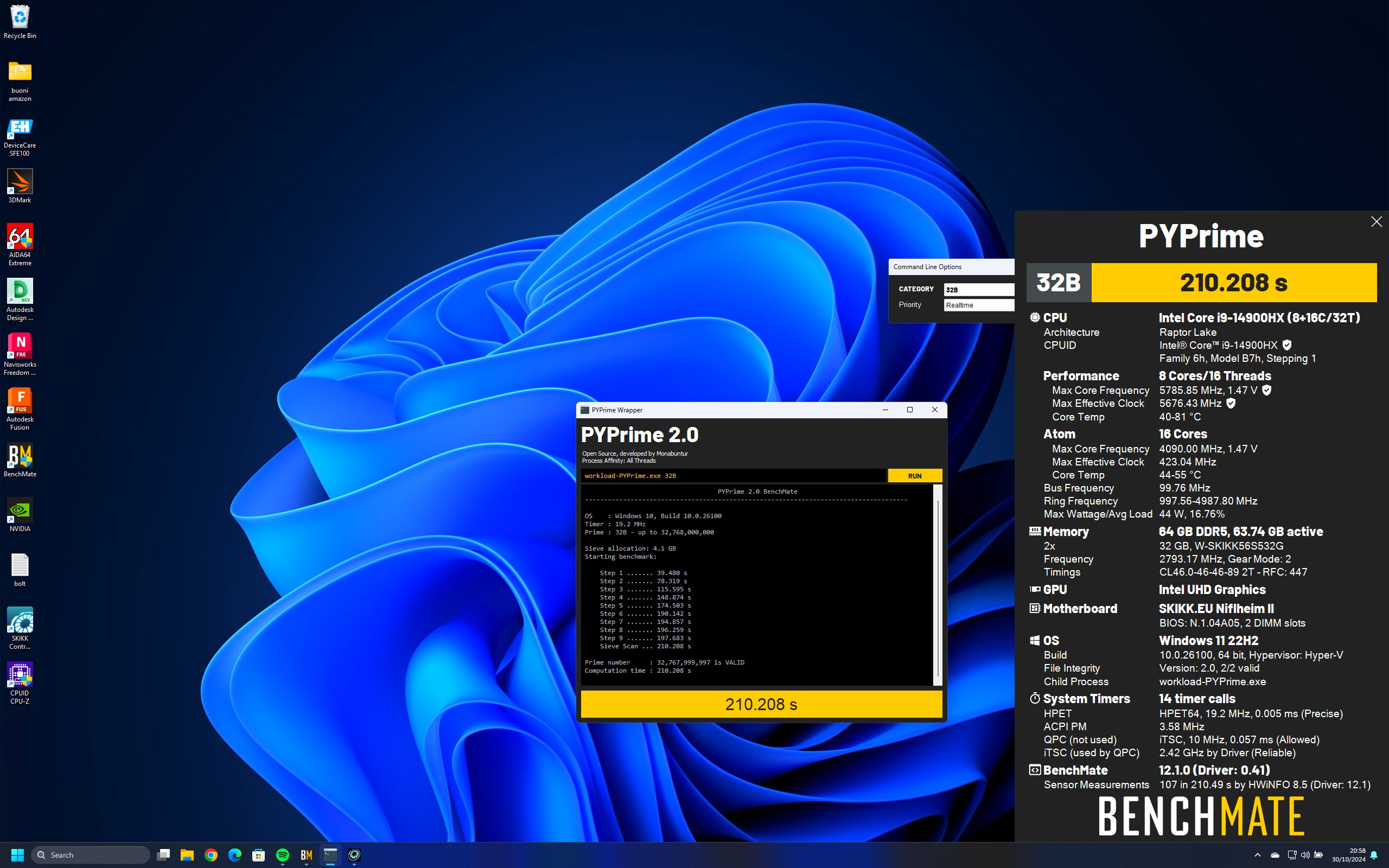Open the NVIDIA desktop shortcut

tap(20, 515)
